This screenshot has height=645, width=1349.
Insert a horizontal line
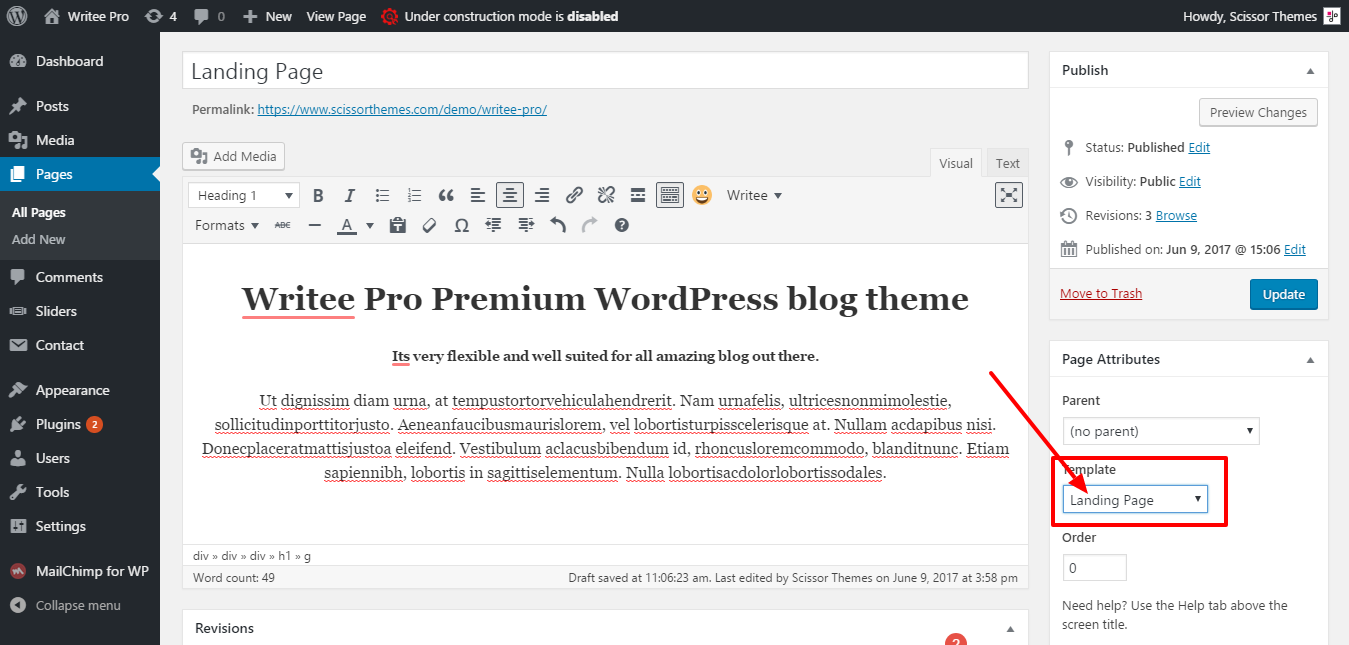(315, 225)
